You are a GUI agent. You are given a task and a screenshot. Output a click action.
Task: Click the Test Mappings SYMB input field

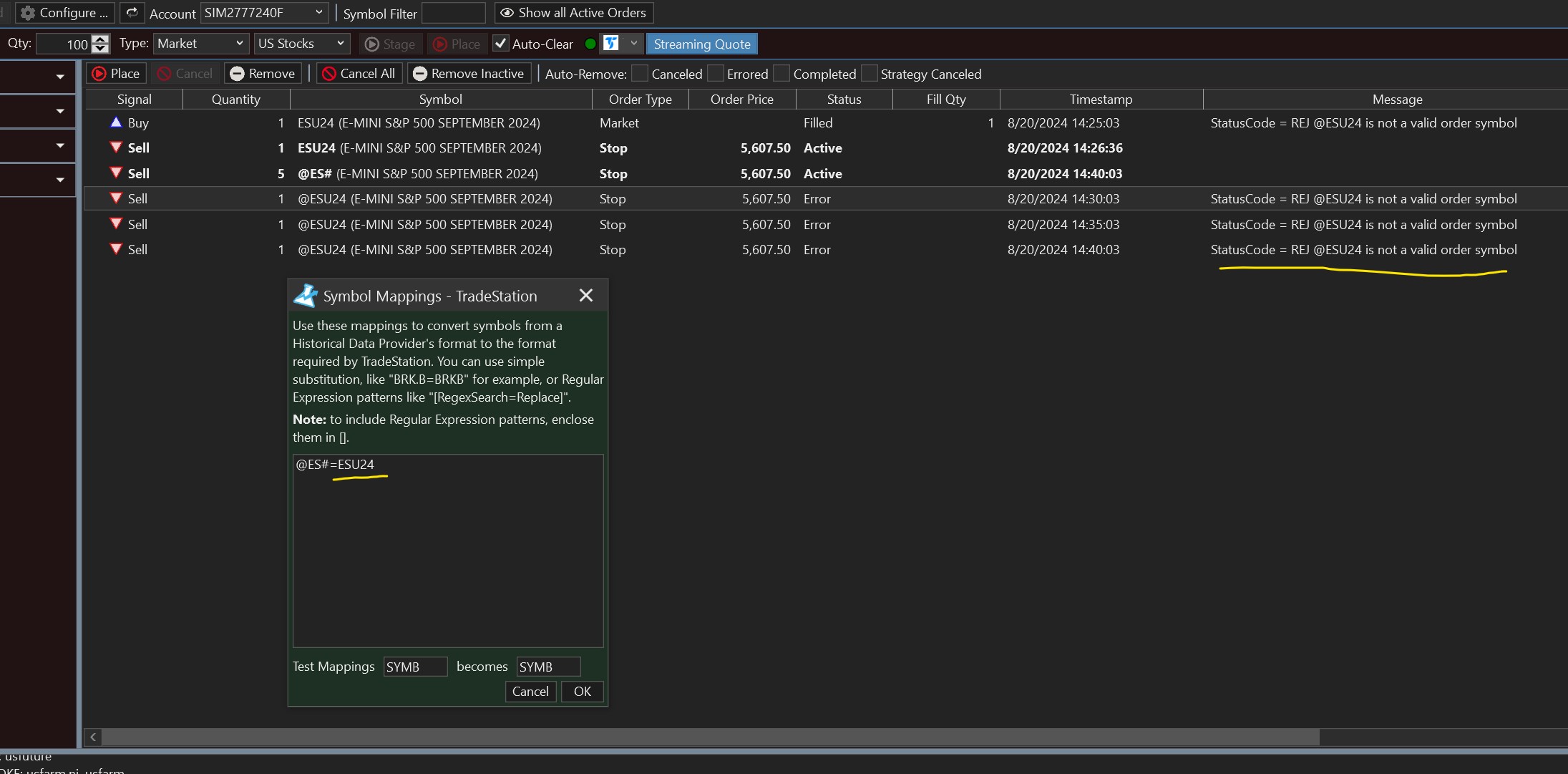[x=415, y=667]
